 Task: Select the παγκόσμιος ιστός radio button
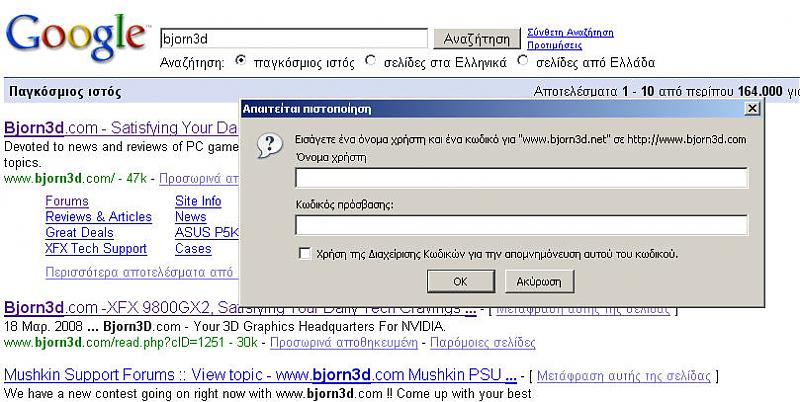240,61
